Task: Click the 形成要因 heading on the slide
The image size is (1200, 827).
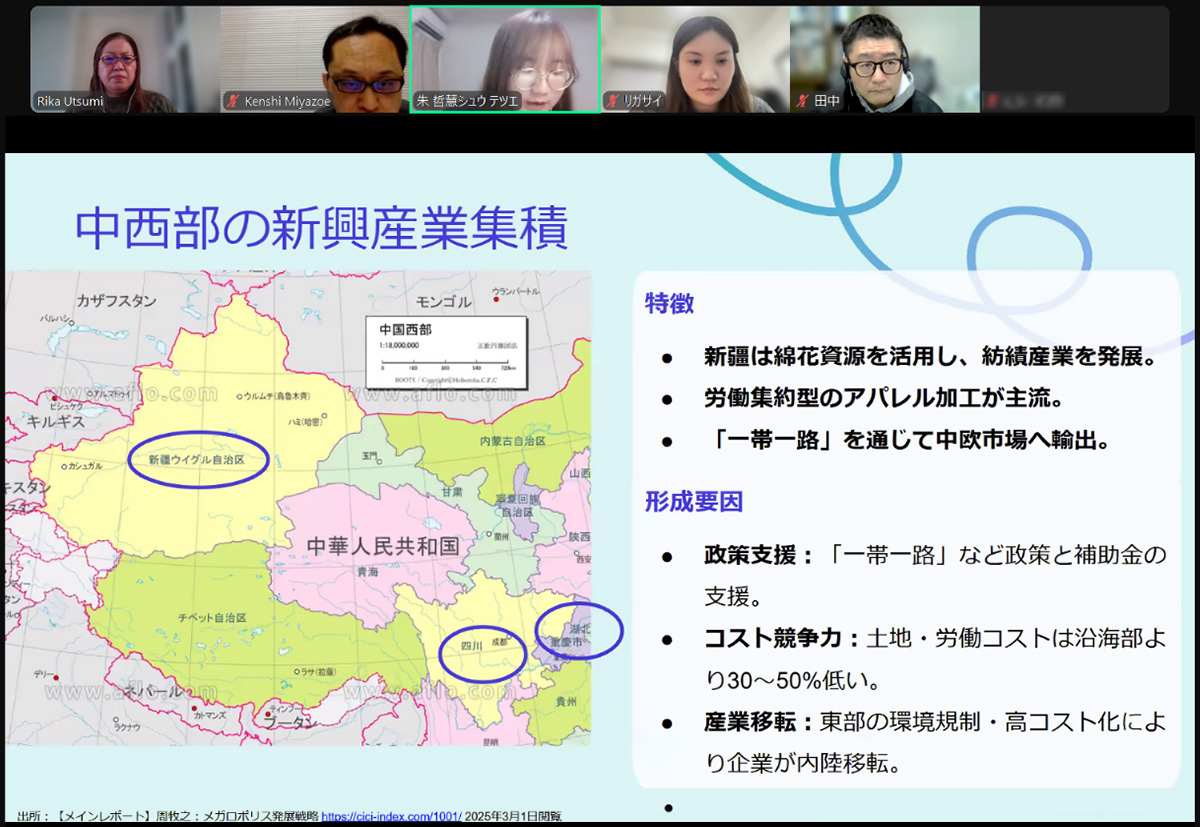Action: tap(694, 502)
